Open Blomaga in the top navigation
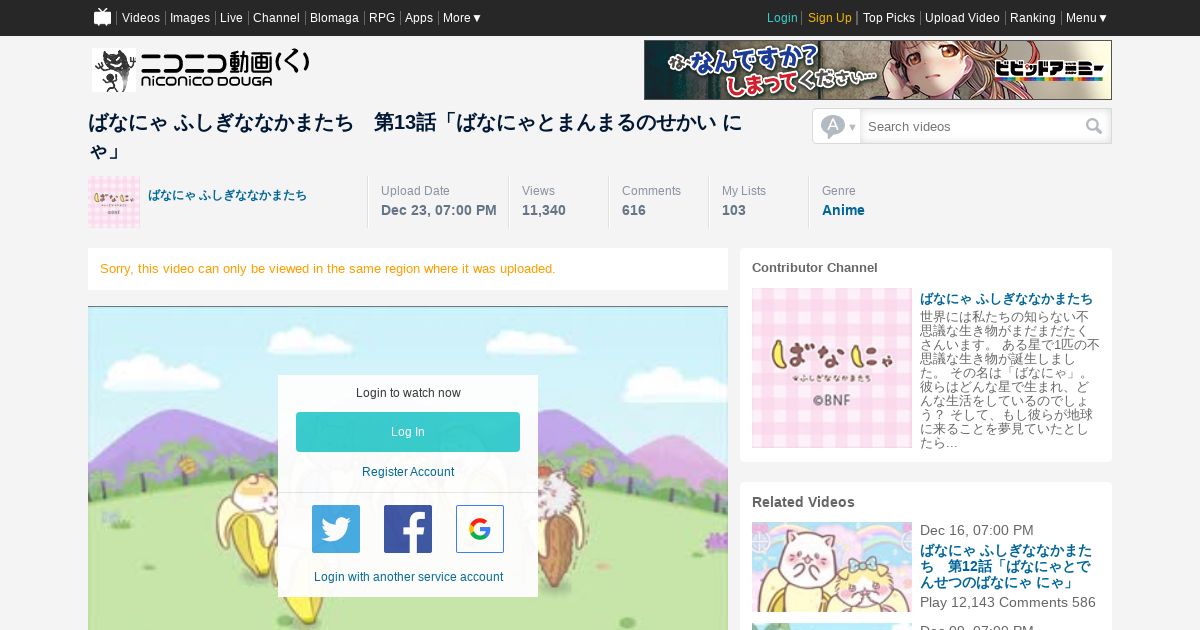This screenshot has width=1200, height=630. (334, 18)
